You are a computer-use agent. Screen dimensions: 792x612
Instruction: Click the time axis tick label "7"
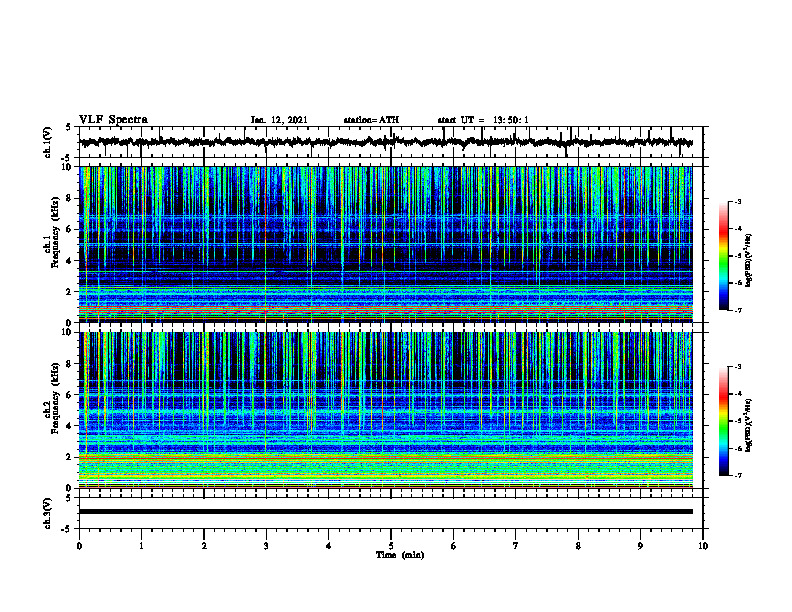click(x=516, y=546)
